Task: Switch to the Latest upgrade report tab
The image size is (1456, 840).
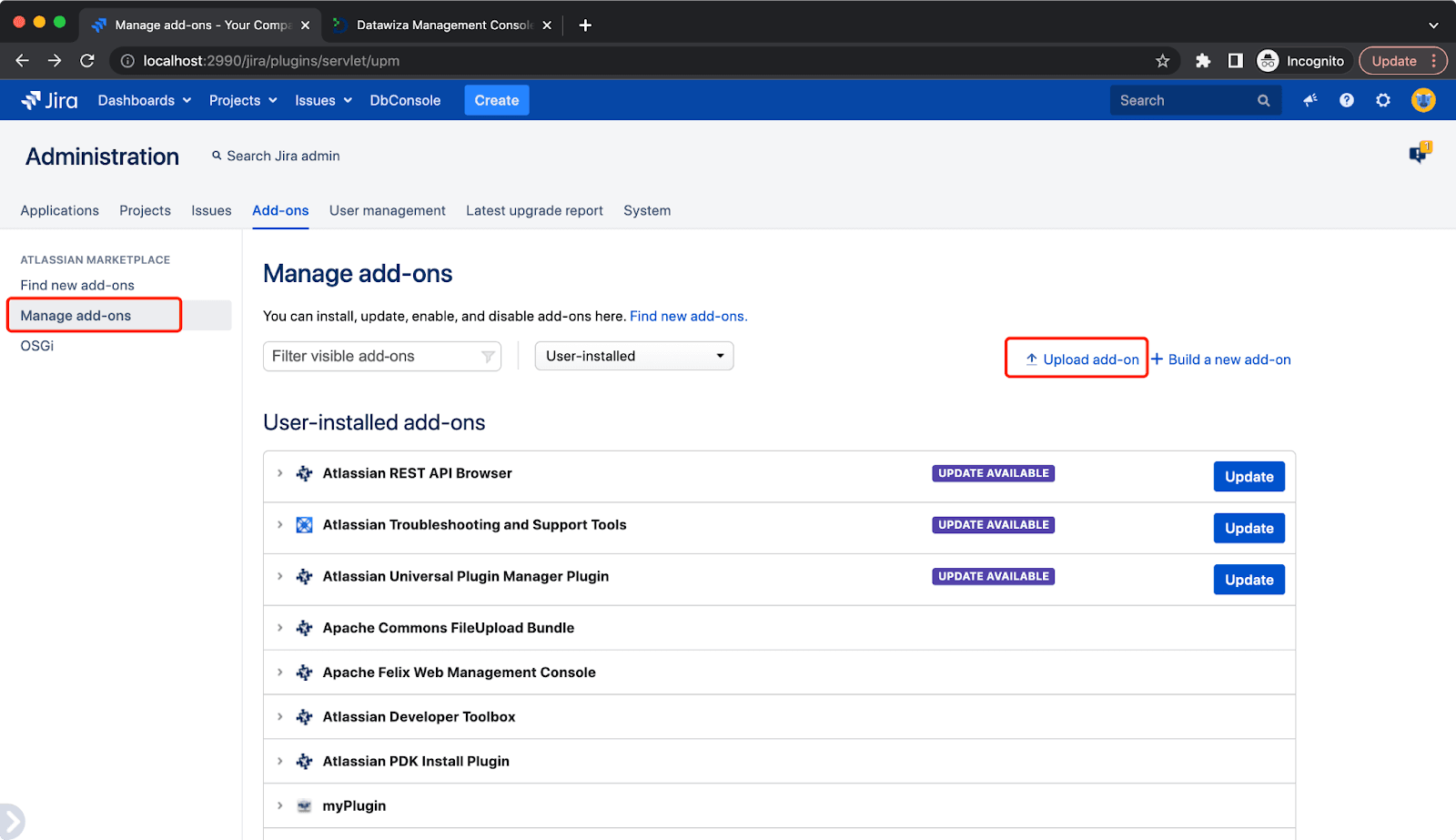Action: [x=534, y=210]
